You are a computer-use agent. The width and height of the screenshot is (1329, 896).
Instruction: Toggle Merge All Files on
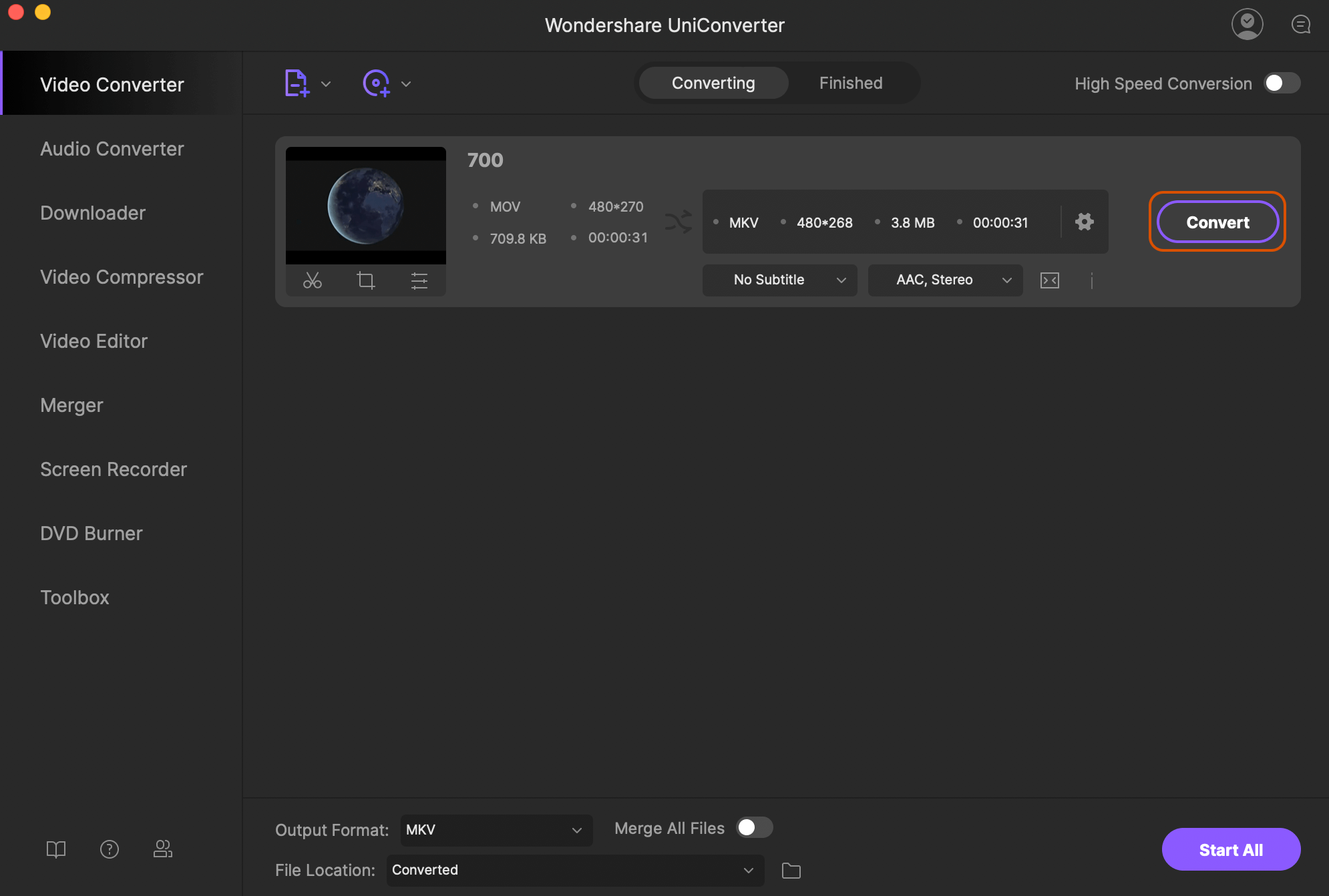pyautogui.click(x=755, y=828)
